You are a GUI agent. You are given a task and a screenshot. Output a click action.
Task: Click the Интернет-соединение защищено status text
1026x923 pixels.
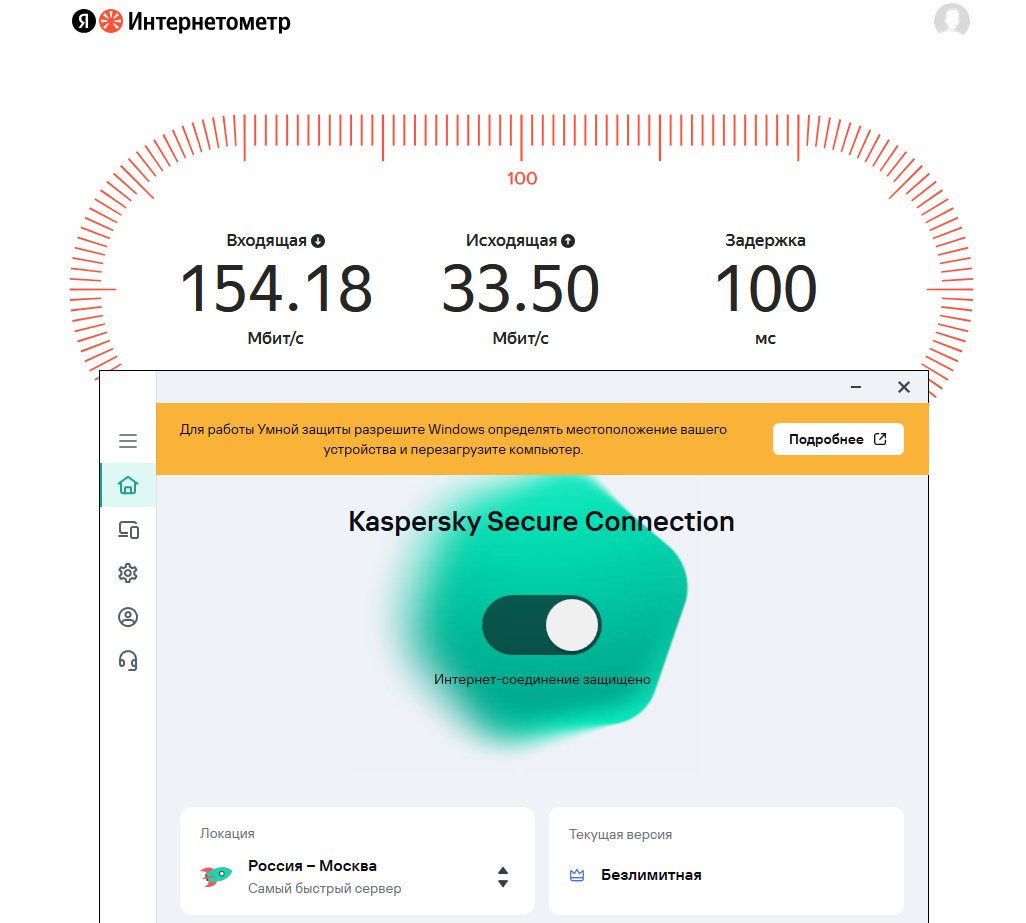pos(542,680)
